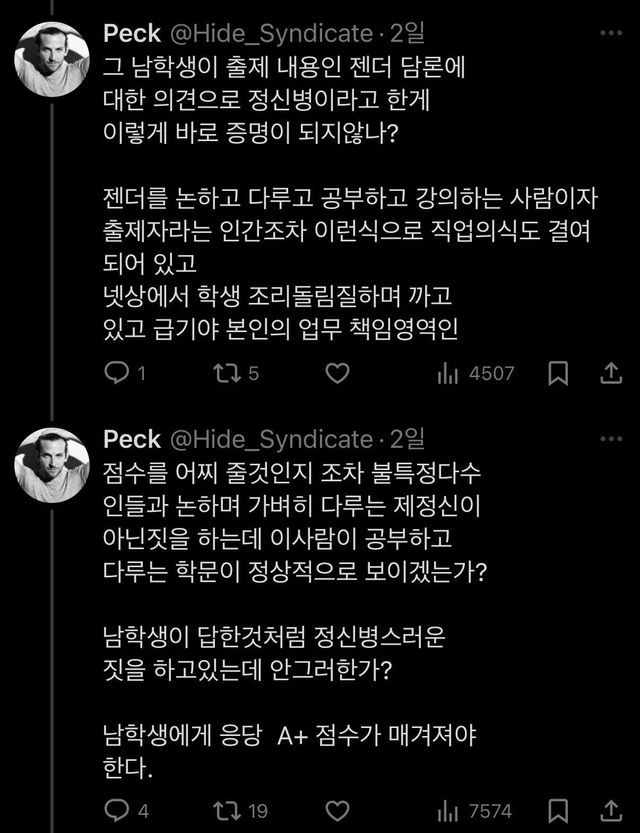Share the first tweet

[609, 373]
